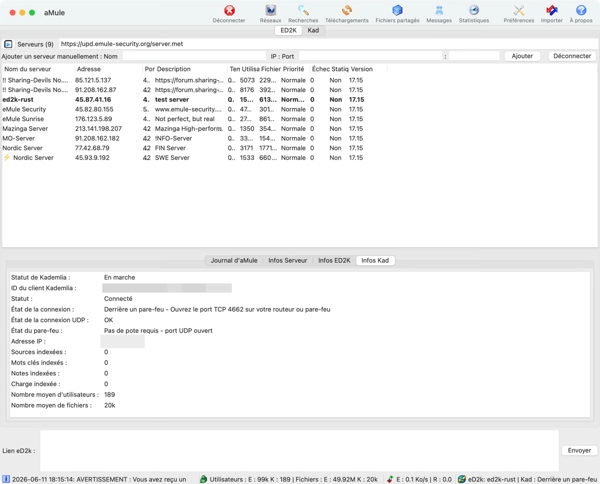Viewport: 600px width, 484px height.
Task: Open Fichiers partagés icon
Action: 397,10
